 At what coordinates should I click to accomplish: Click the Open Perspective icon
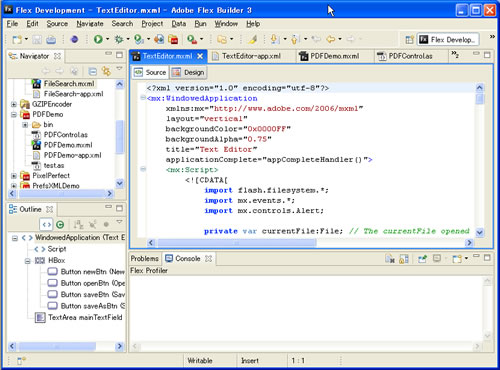click(410, 40)
